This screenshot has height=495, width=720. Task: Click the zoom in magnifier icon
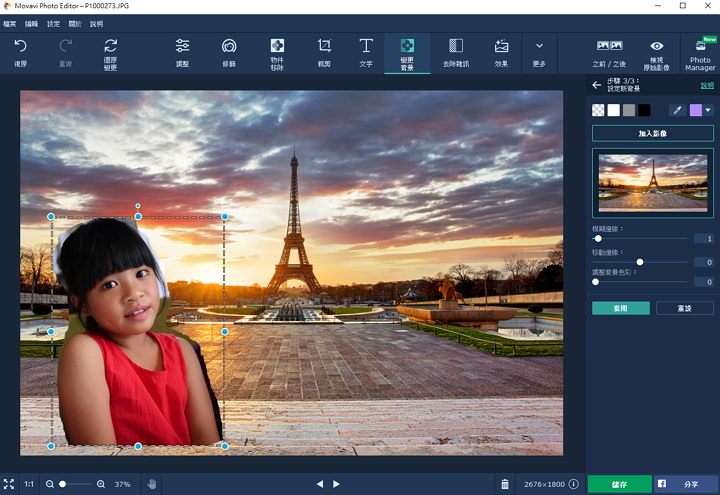click(x=101, y=484)
